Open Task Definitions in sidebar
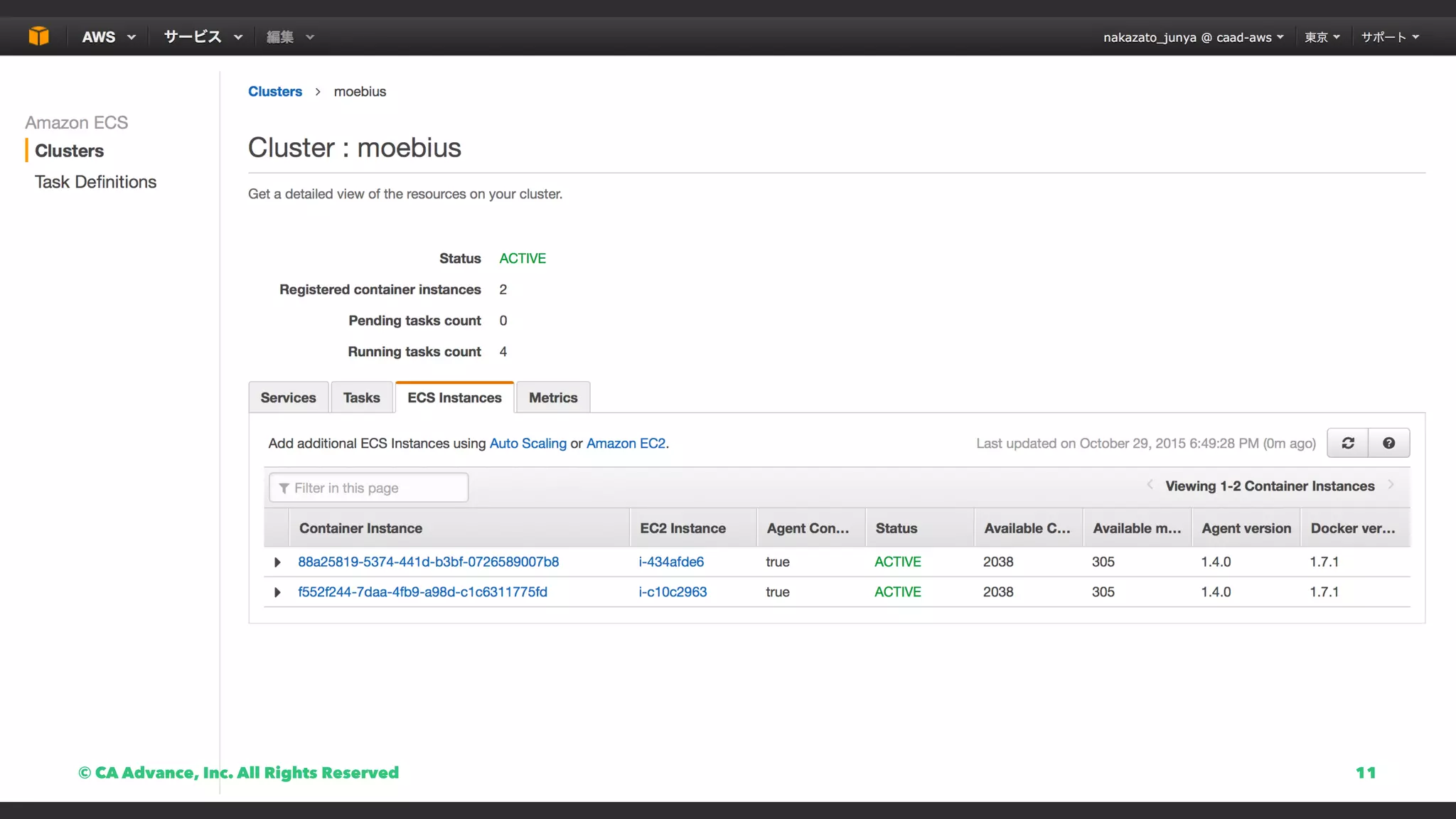 point(95,182)
